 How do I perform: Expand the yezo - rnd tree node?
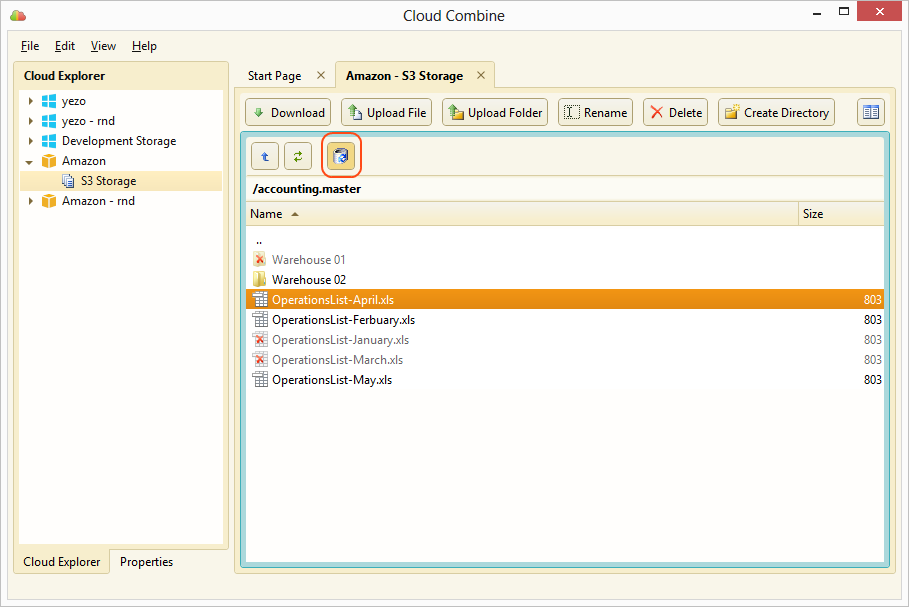(31, 121)
